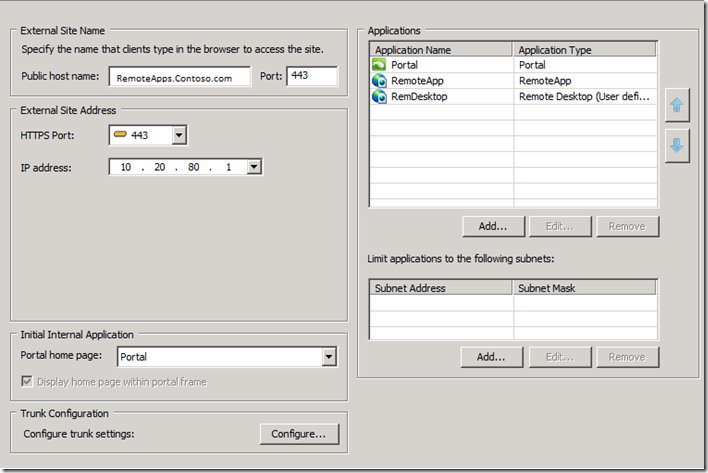This screenshot has width=708, height=473.
Task: Sort by Application Name column header
Action: pyautogui.click(x=442, y=50)
